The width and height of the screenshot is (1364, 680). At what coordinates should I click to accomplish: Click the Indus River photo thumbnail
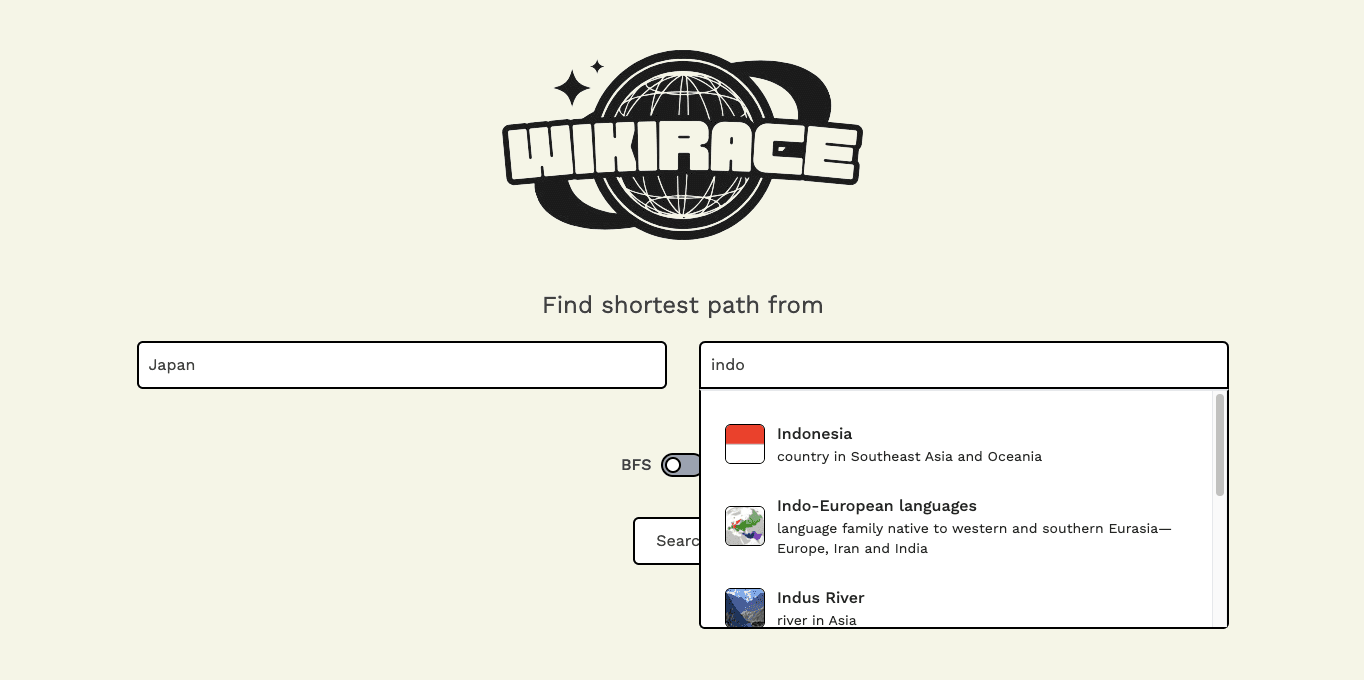[745, 608]
